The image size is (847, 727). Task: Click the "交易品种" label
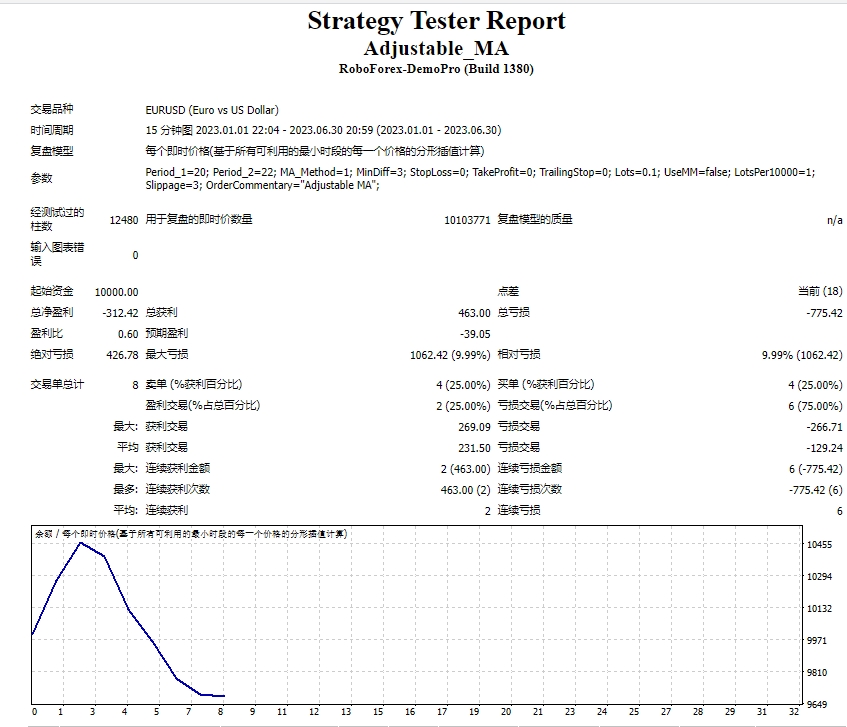click(52, 109)
